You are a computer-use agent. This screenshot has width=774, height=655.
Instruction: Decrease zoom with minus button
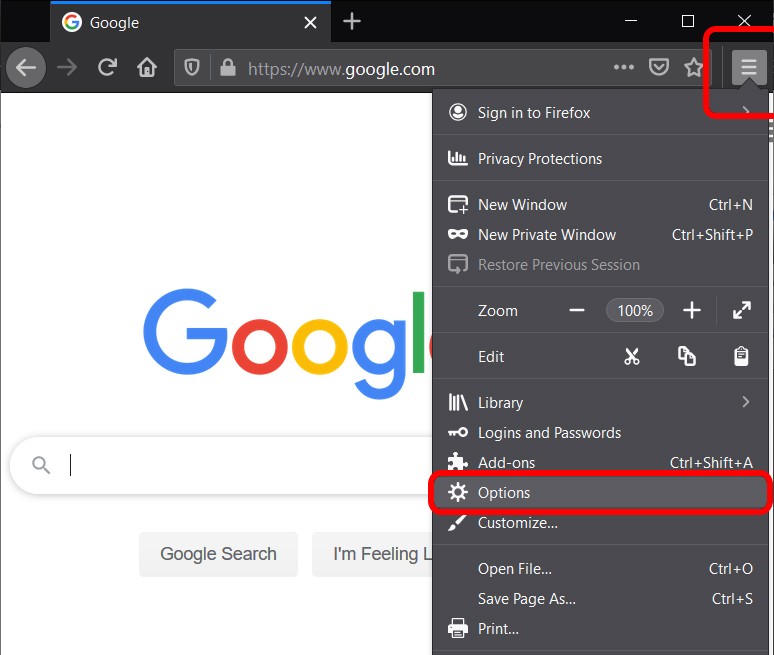pos(577,310)
